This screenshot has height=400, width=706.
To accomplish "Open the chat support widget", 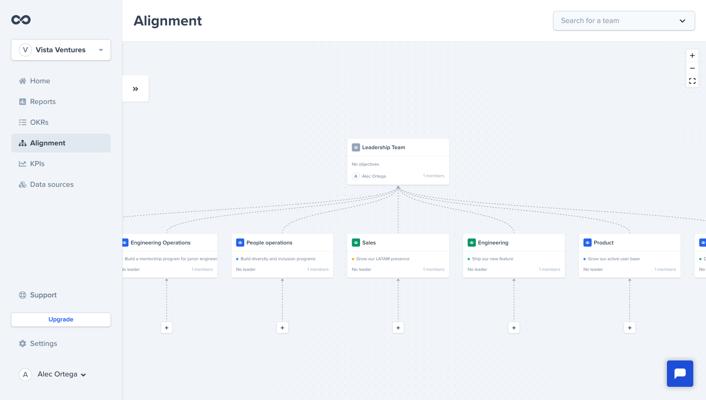I will click(680, 373).
